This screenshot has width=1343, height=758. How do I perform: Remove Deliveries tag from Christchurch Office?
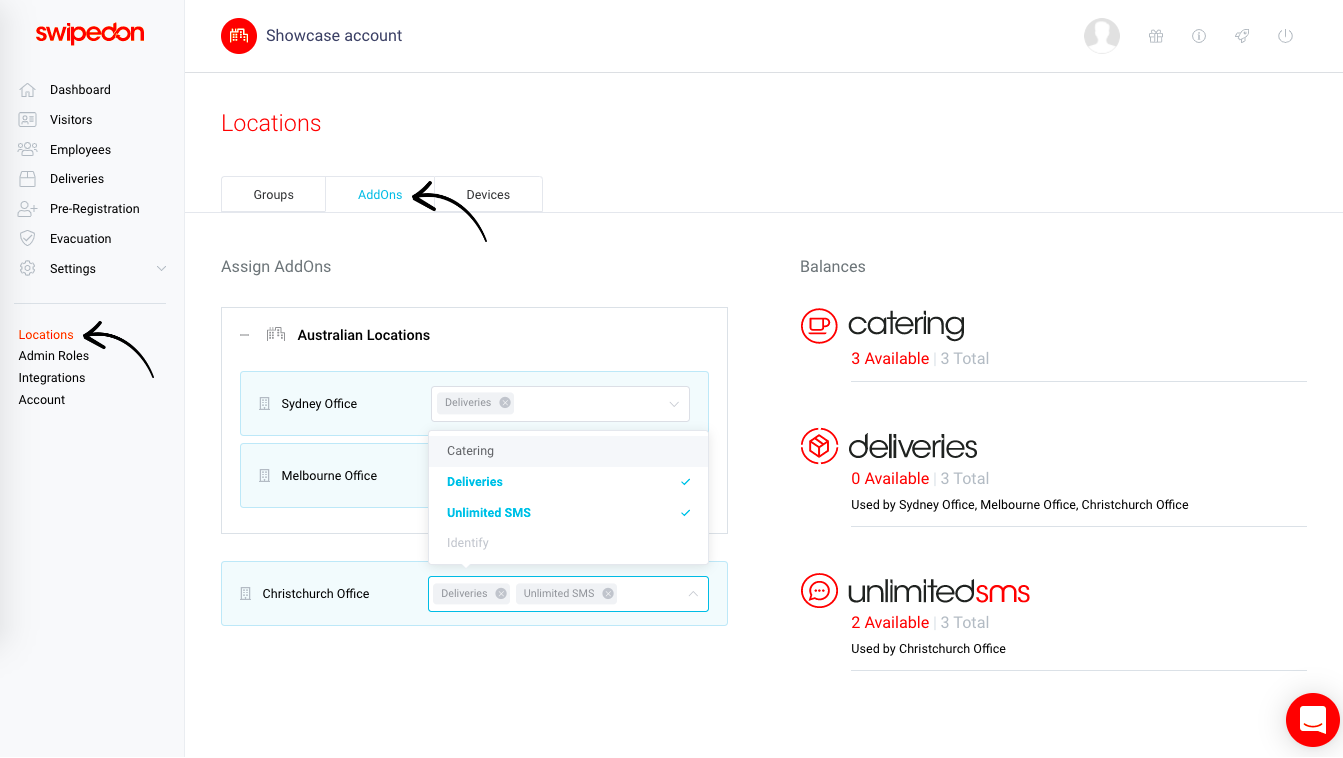(501, 594)
